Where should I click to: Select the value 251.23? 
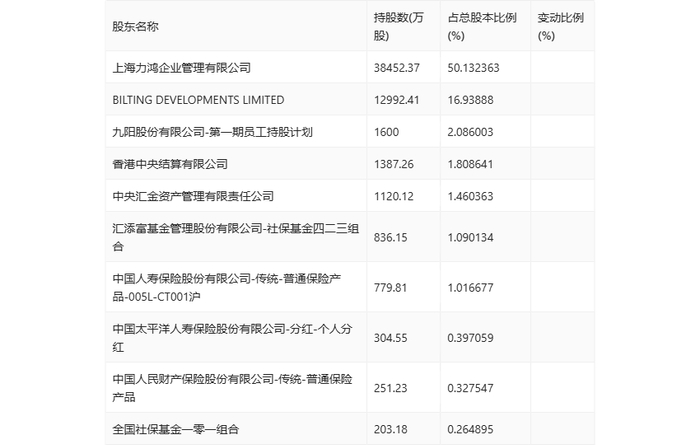tap(391, 388)
